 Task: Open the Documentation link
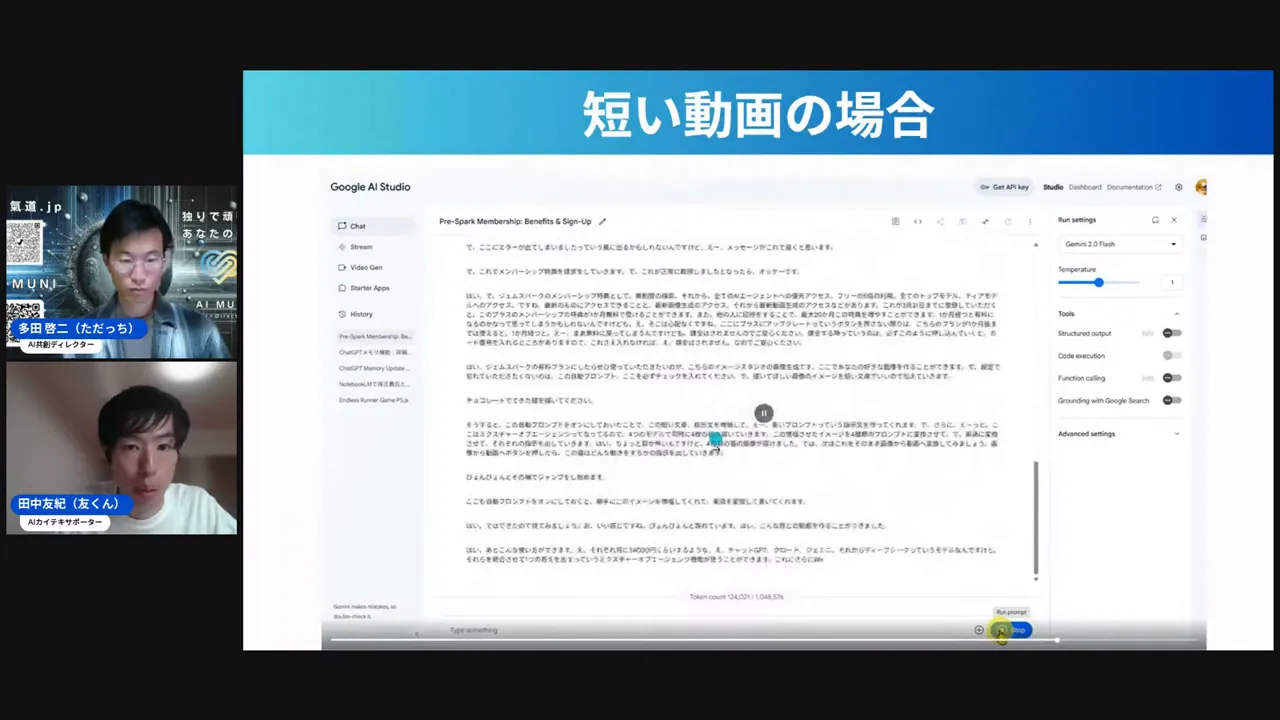(x=1128, y=187)
